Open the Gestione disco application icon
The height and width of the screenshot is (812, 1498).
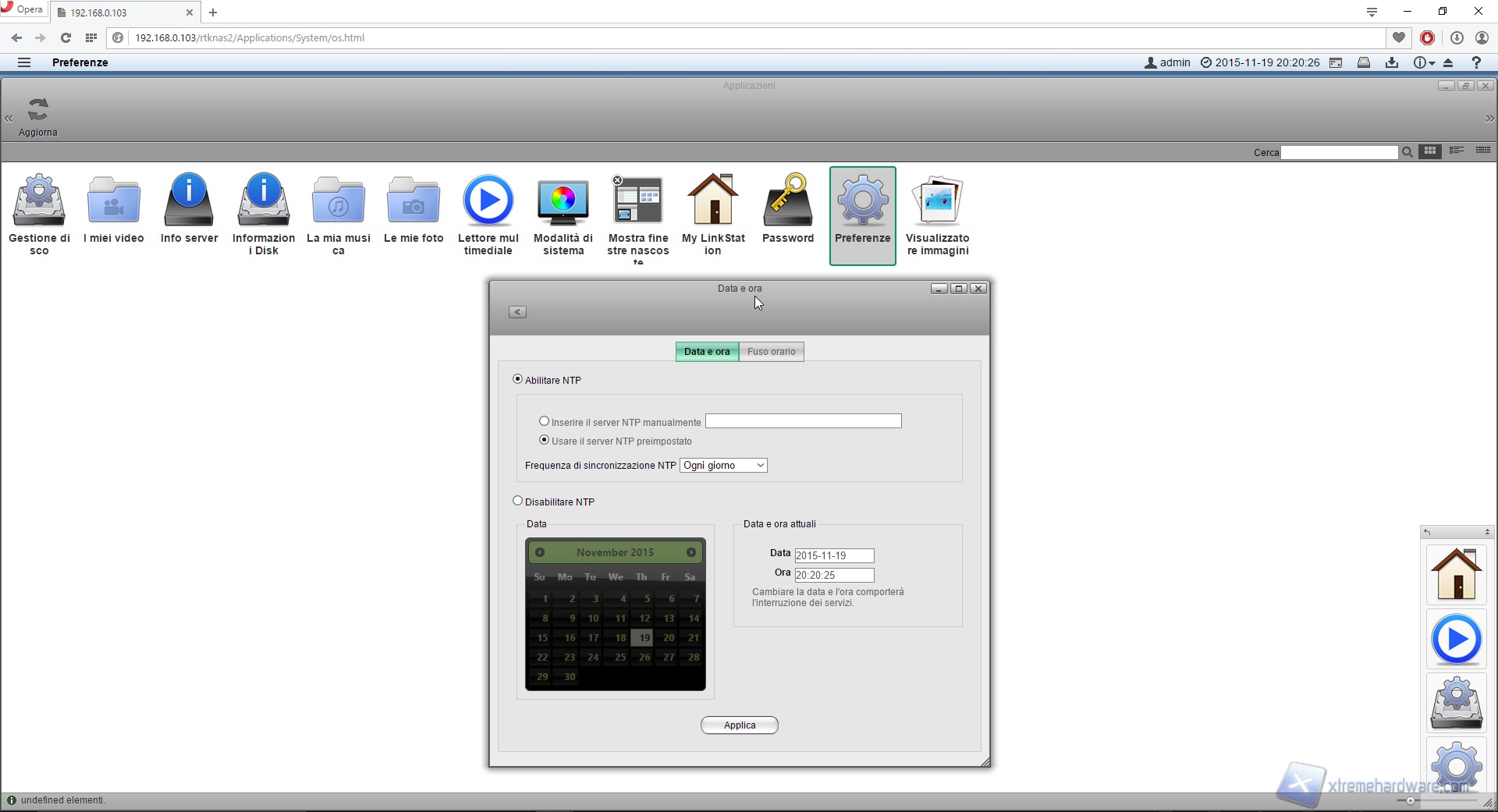39,201
